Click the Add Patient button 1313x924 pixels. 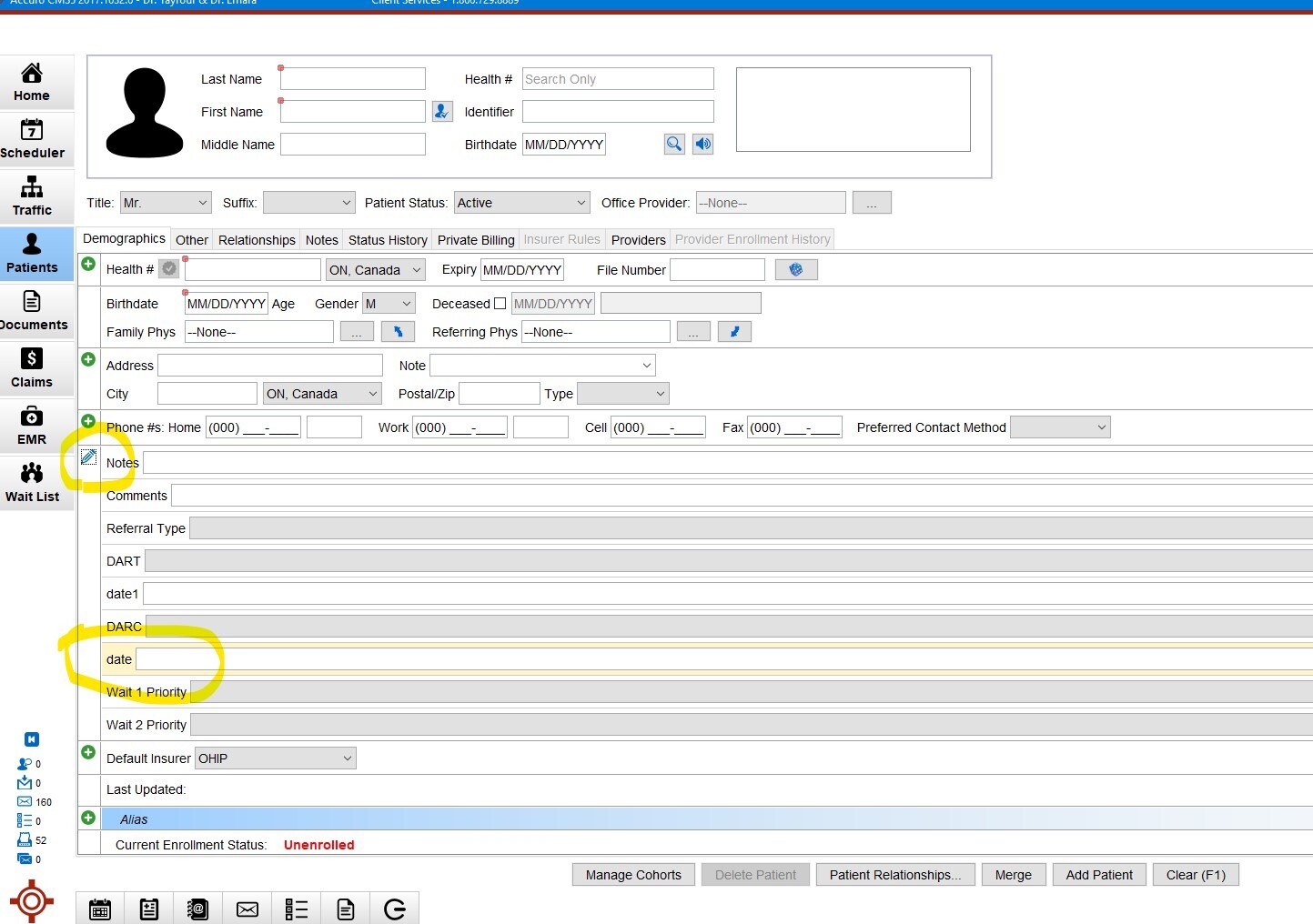(1099, 875)
